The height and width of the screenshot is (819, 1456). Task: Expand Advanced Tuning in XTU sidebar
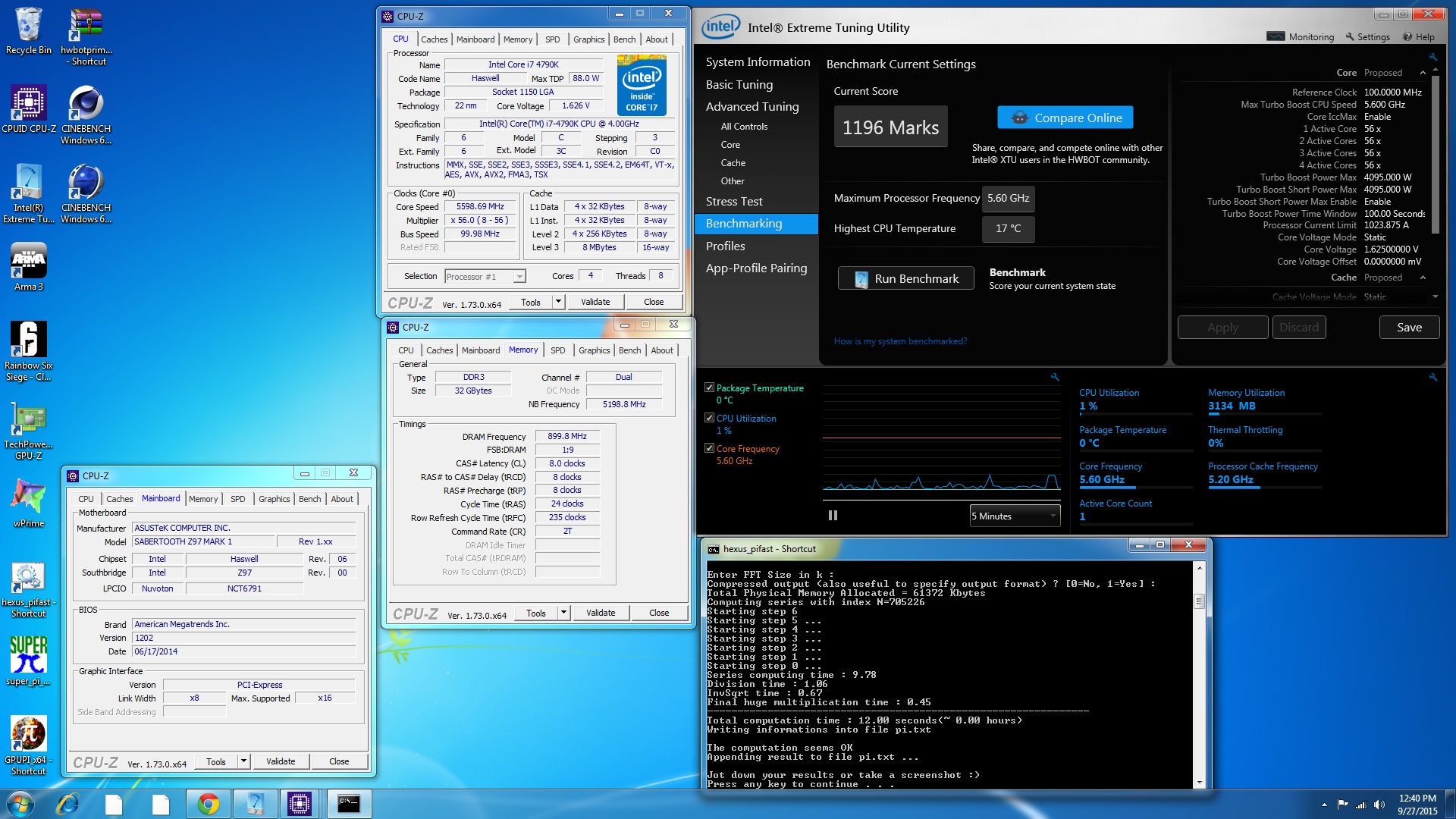pos(752,107)
